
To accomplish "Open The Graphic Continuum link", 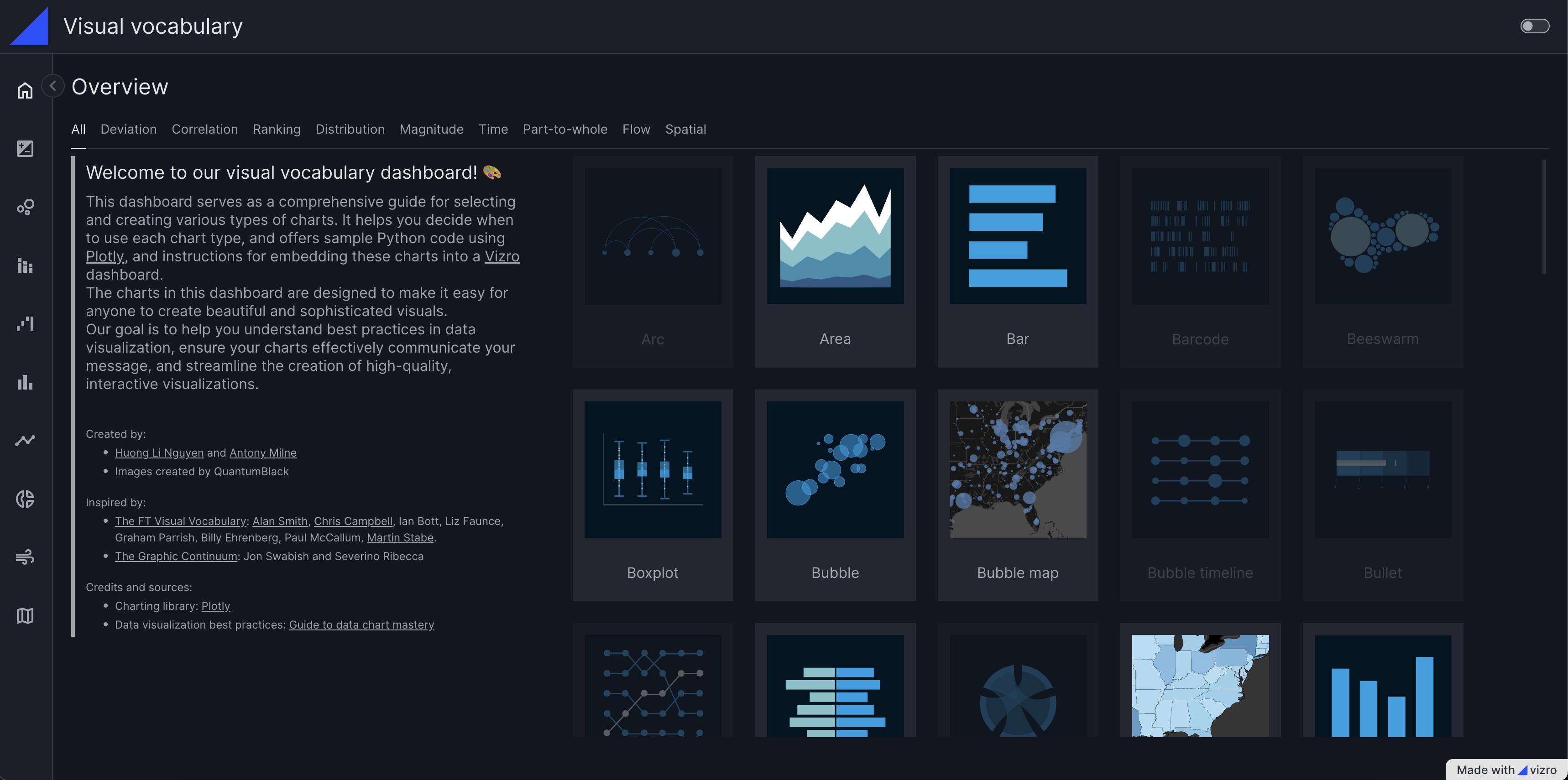I will pos(176,556).
